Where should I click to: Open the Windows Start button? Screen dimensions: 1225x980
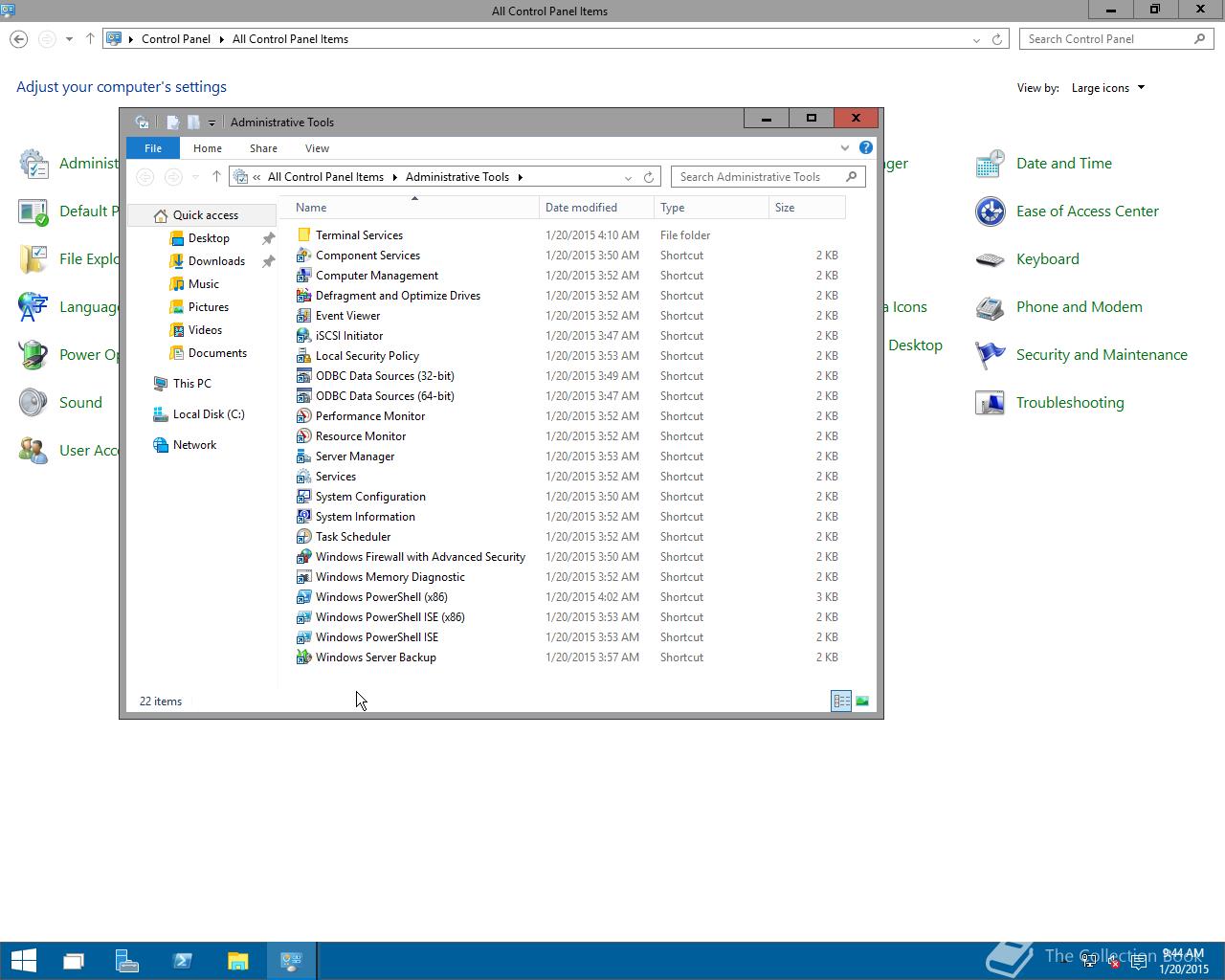[23, 961]
